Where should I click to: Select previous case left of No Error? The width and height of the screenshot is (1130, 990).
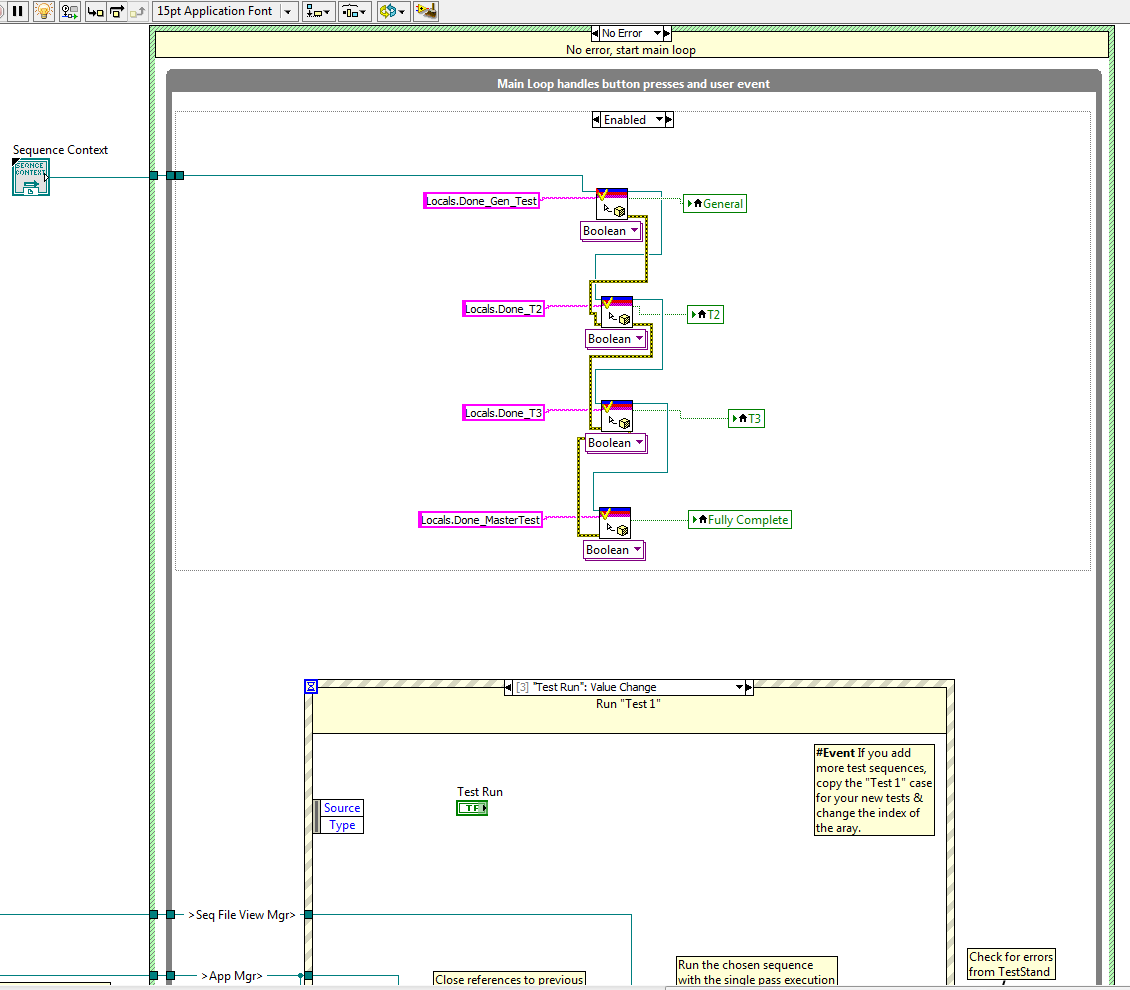point(595,33)
